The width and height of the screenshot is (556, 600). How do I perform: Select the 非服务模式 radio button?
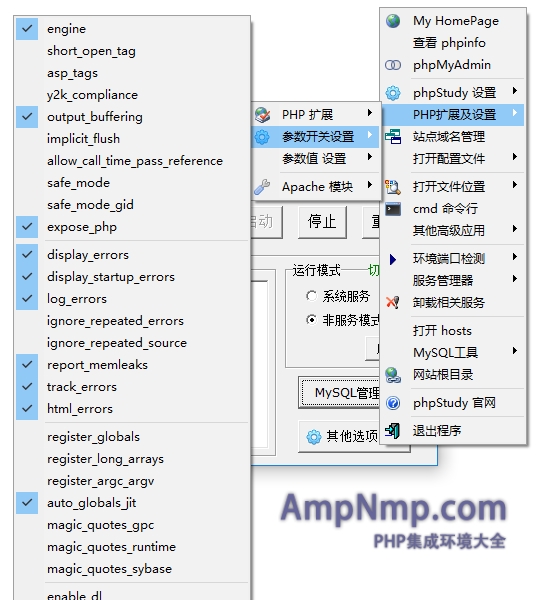[311, 320]
